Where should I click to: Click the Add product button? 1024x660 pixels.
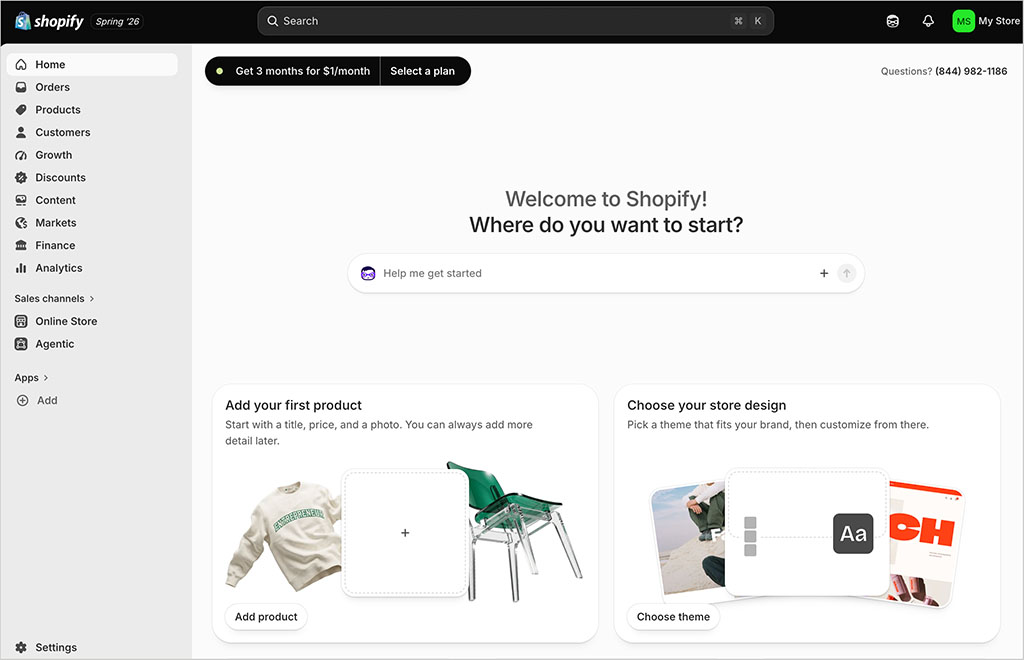(266, 617)
